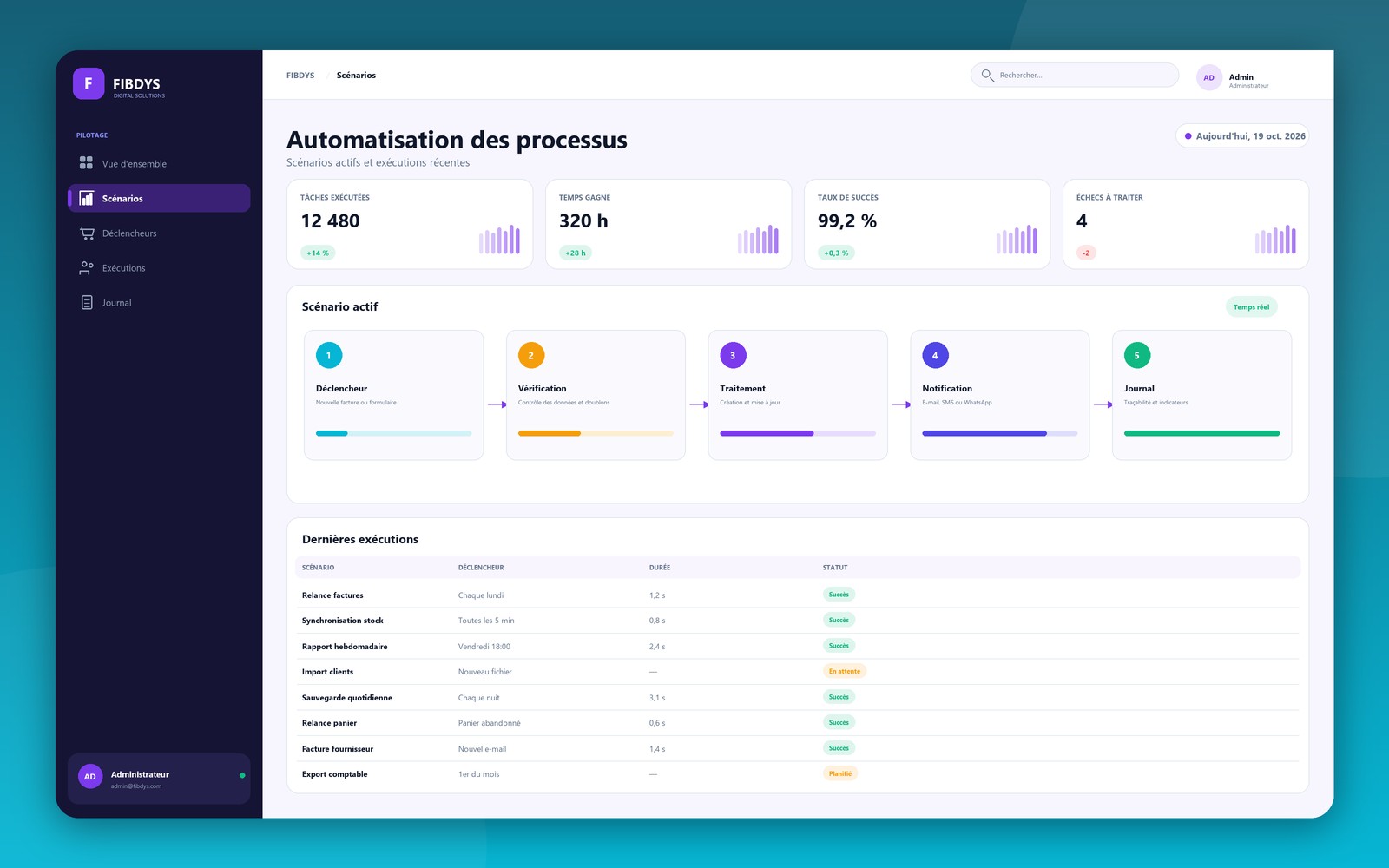1389x868 pixels.
Task: Click the +14 % badge
Action: pyautogui.click(x=318, y=253)
